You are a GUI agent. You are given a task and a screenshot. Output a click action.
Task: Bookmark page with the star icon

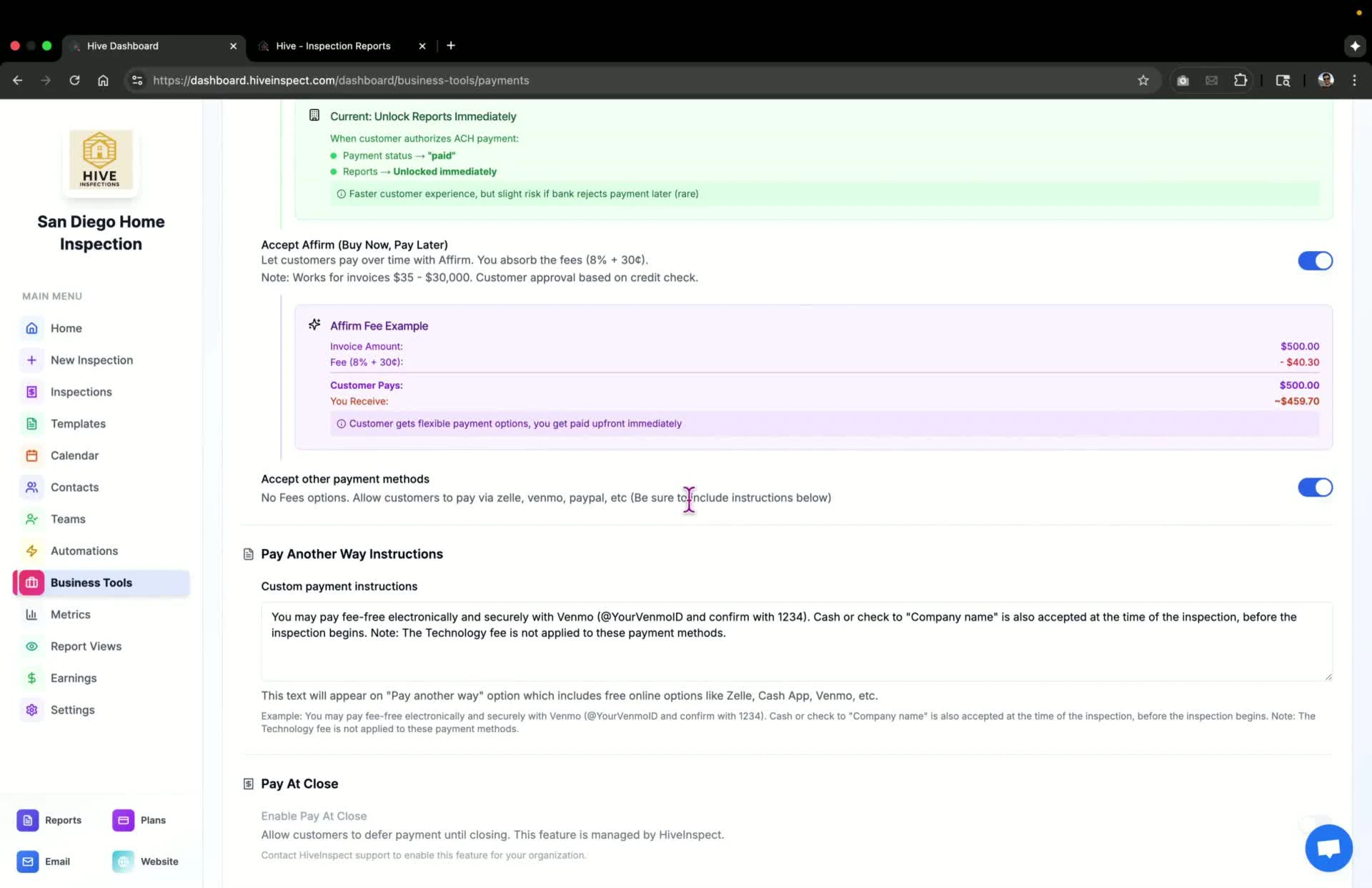(x=1143, y=80)
